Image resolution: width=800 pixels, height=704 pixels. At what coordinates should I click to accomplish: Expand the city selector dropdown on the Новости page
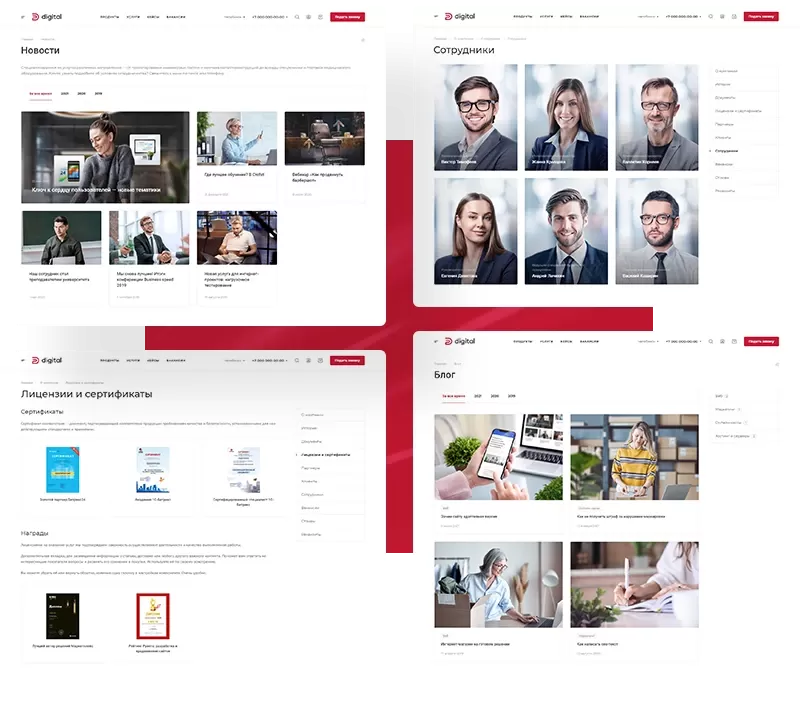[234, 17]
